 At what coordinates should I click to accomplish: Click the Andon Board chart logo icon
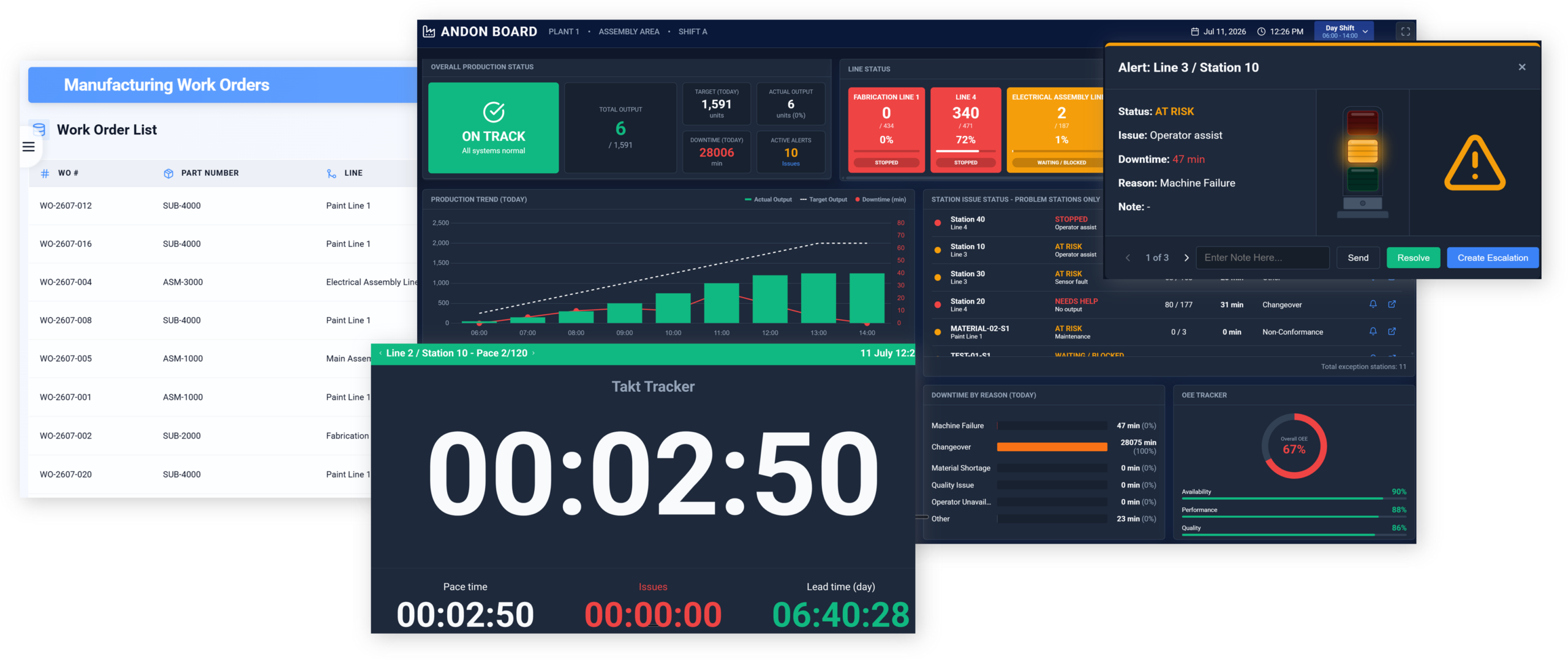pos(429,31)
